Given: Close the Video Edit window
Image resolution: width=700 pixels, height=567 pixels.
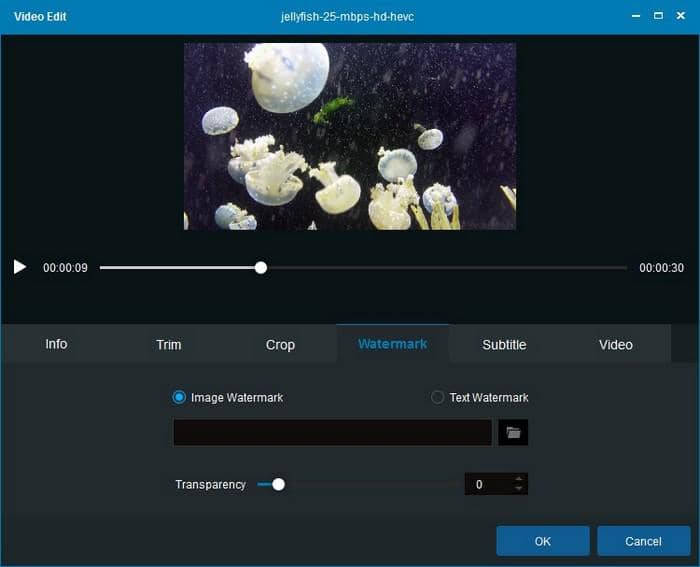Looking at the screenshot, I should pyautogui.click(x=680, y=16).
